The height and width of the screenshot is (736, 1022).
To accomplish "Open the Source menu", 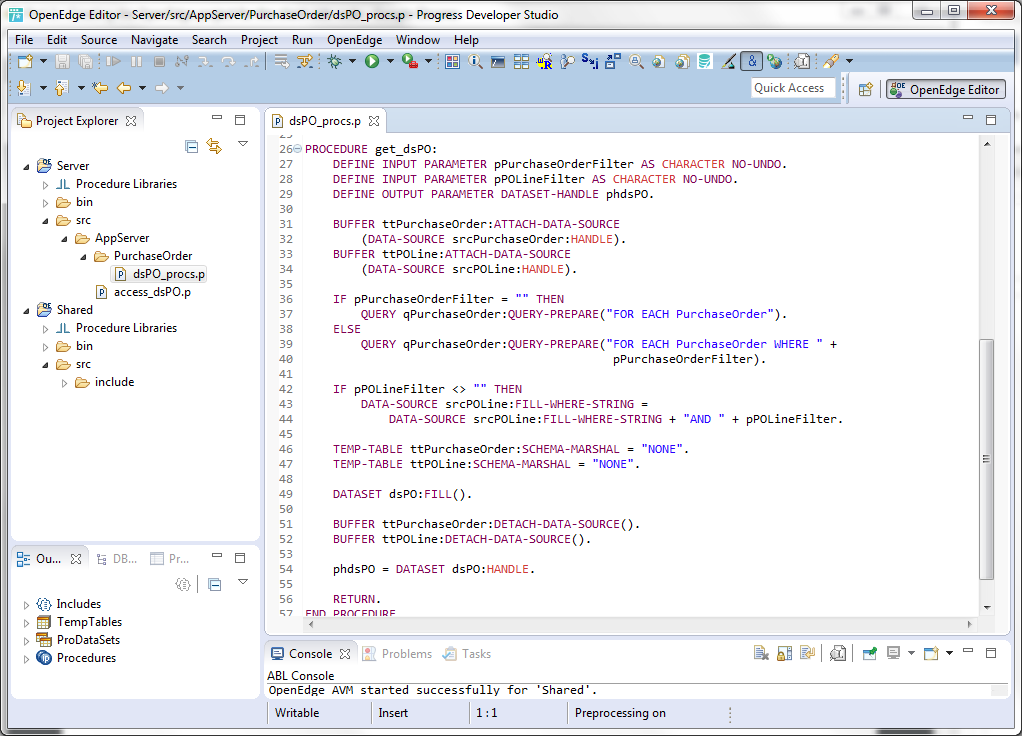I will pyautogui.click(x=99, y=40).
